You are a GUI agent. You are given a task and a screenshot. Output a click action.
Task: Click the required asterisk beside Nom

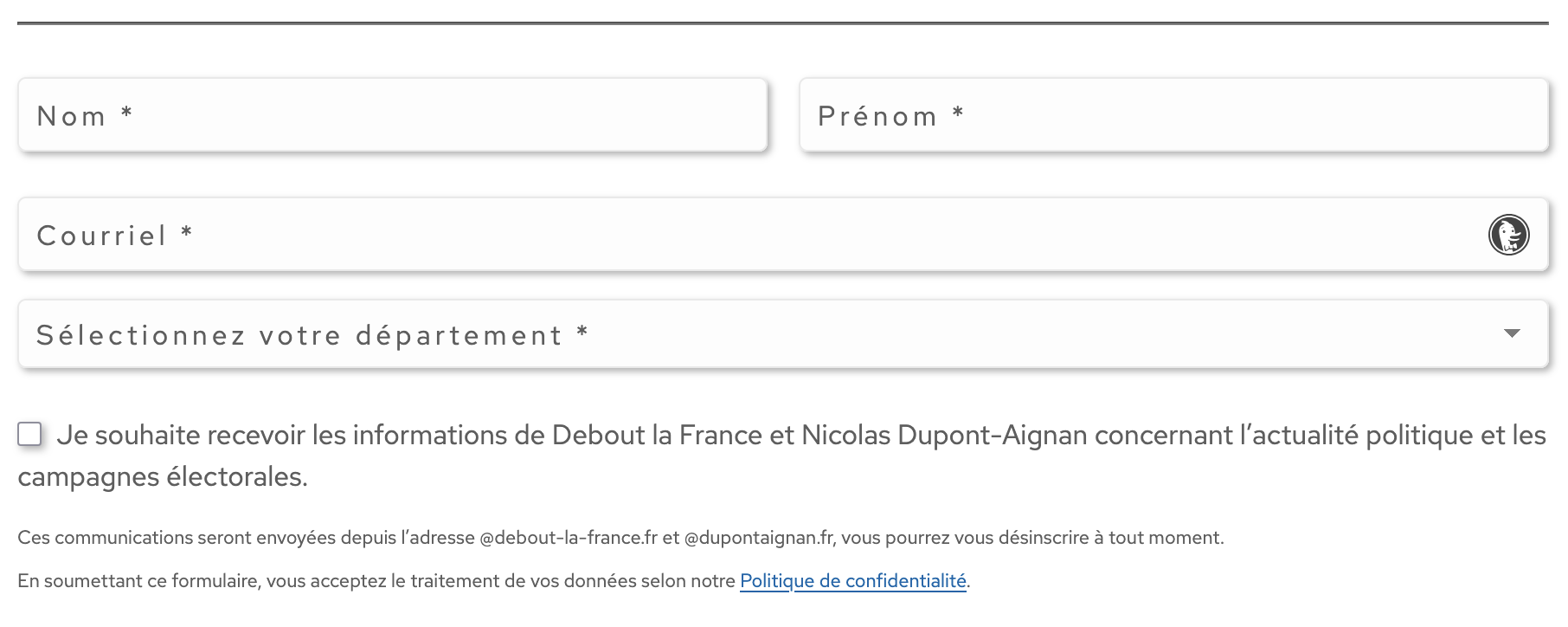(126, 113)
